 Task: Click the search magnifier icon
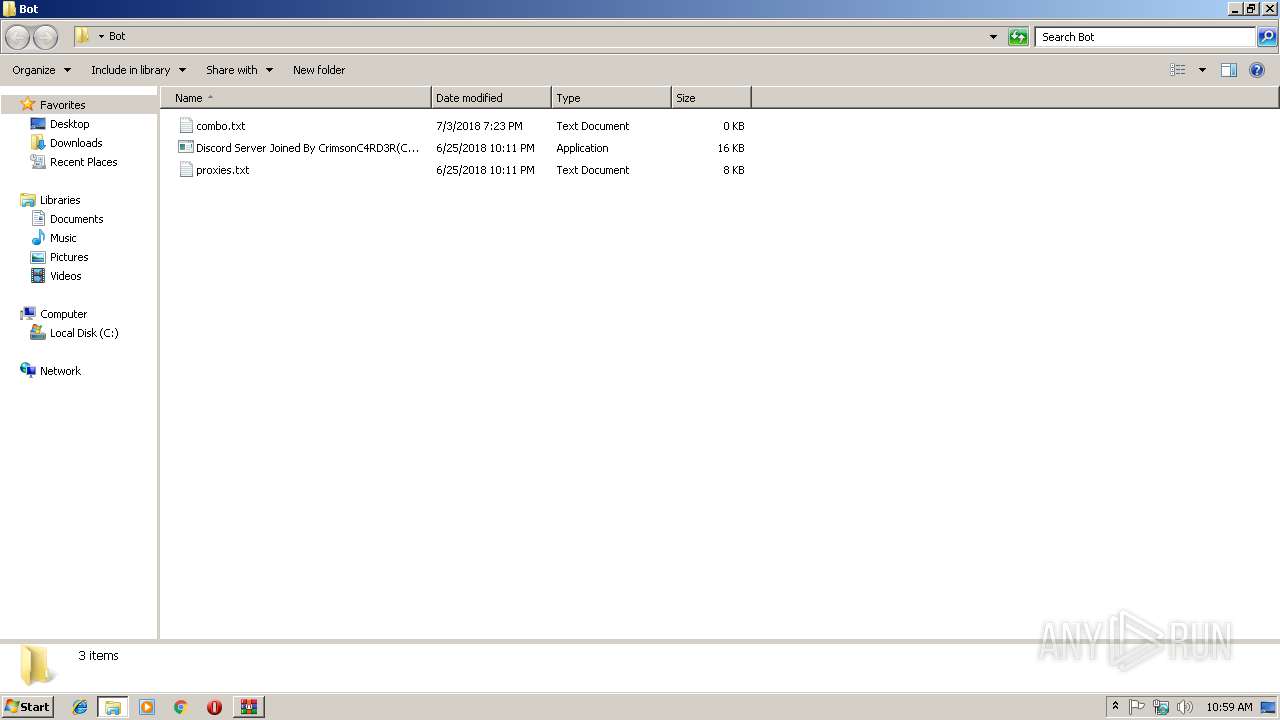1267,37
